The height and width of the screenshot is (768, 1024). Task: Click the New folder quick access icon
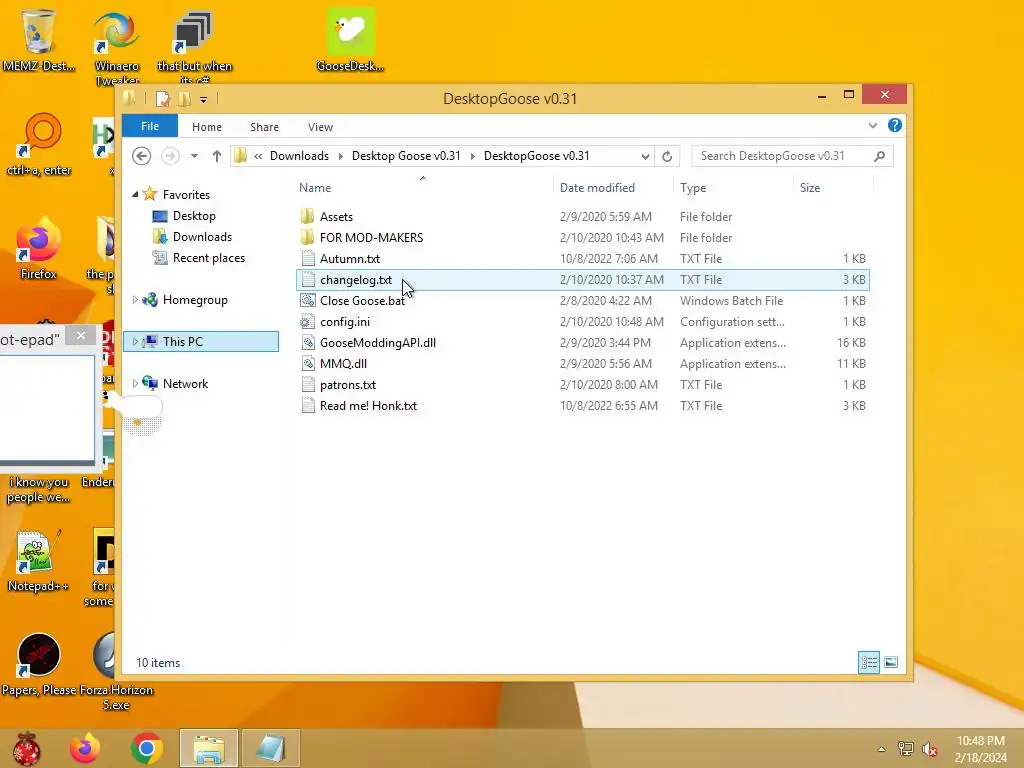[x=185, y=99]
